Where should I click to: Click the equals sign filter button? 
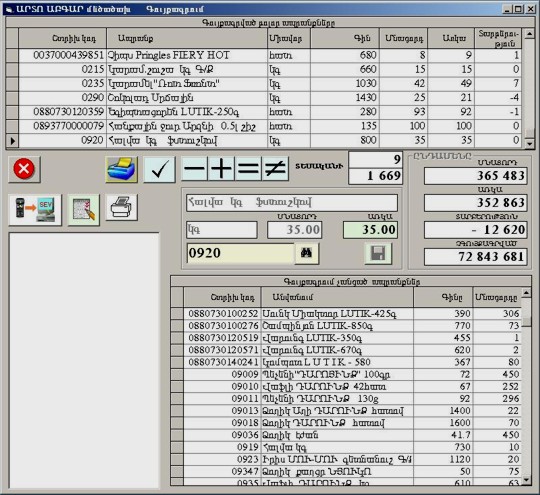pyautogui.click(x=248, y=168)
